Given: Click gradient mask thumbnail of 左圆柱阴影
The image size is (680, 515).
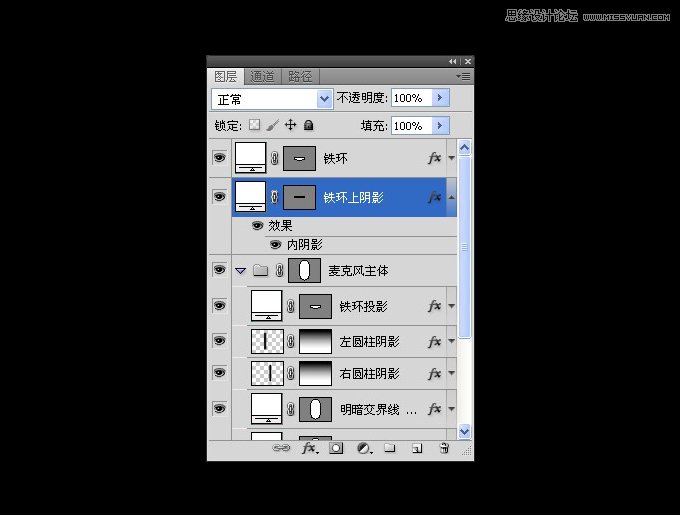Looking at the screenshot, I should pyautogui.click(x=315, y=342).
